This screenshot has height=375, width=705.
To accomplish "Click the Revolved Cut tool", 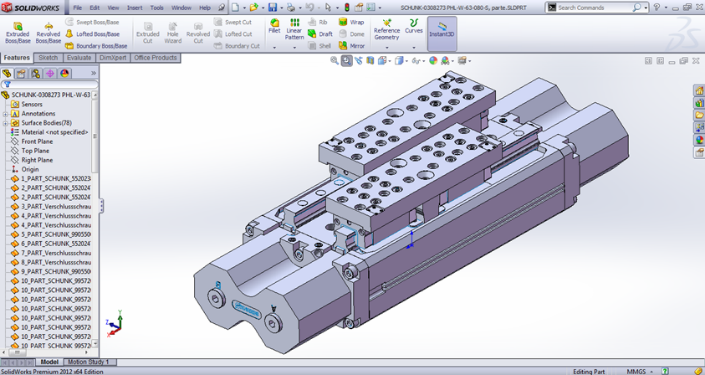I will [x=198, y=33].
